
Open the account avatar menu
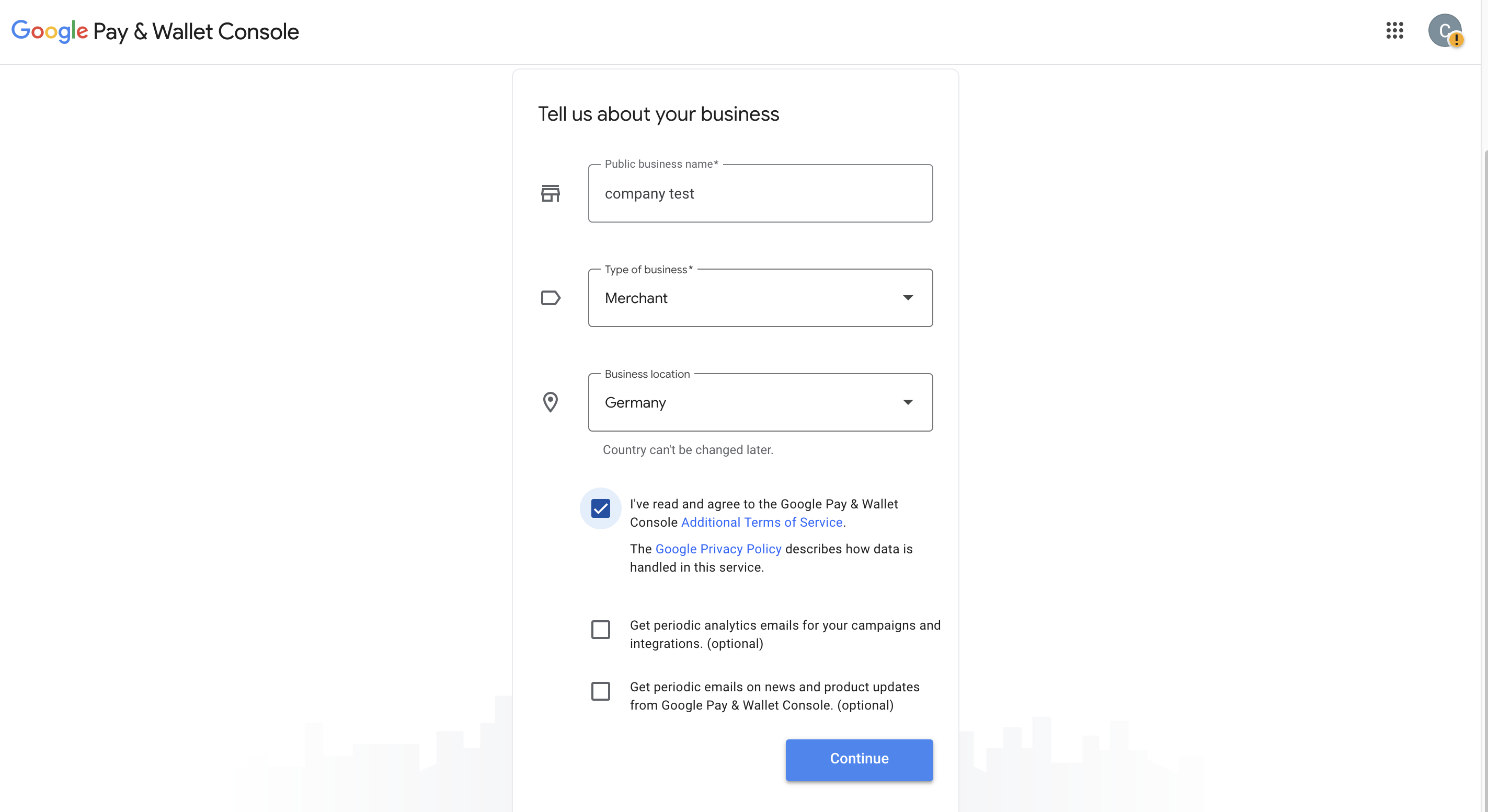(1445, 31)
